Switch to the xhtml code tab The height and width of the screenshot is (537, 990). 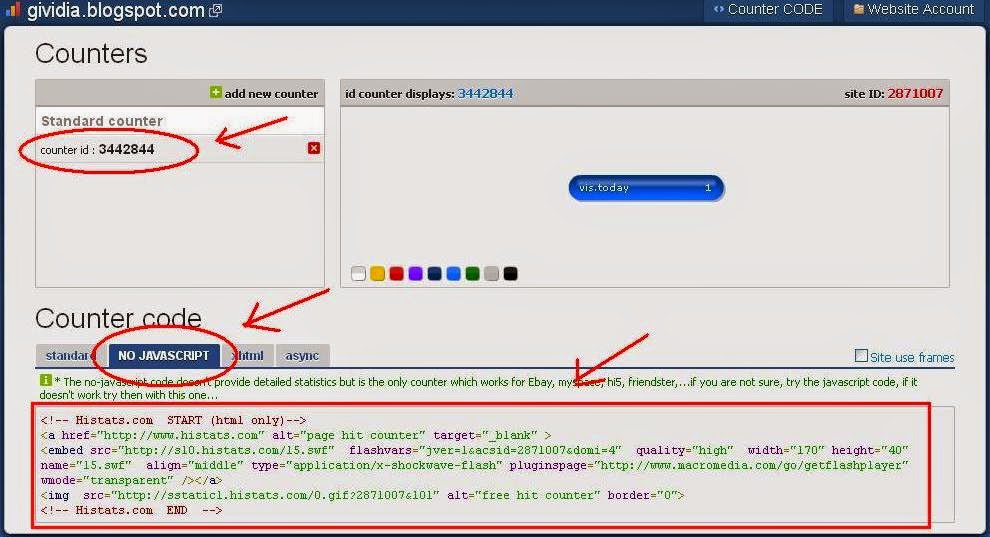coord(249,355)
